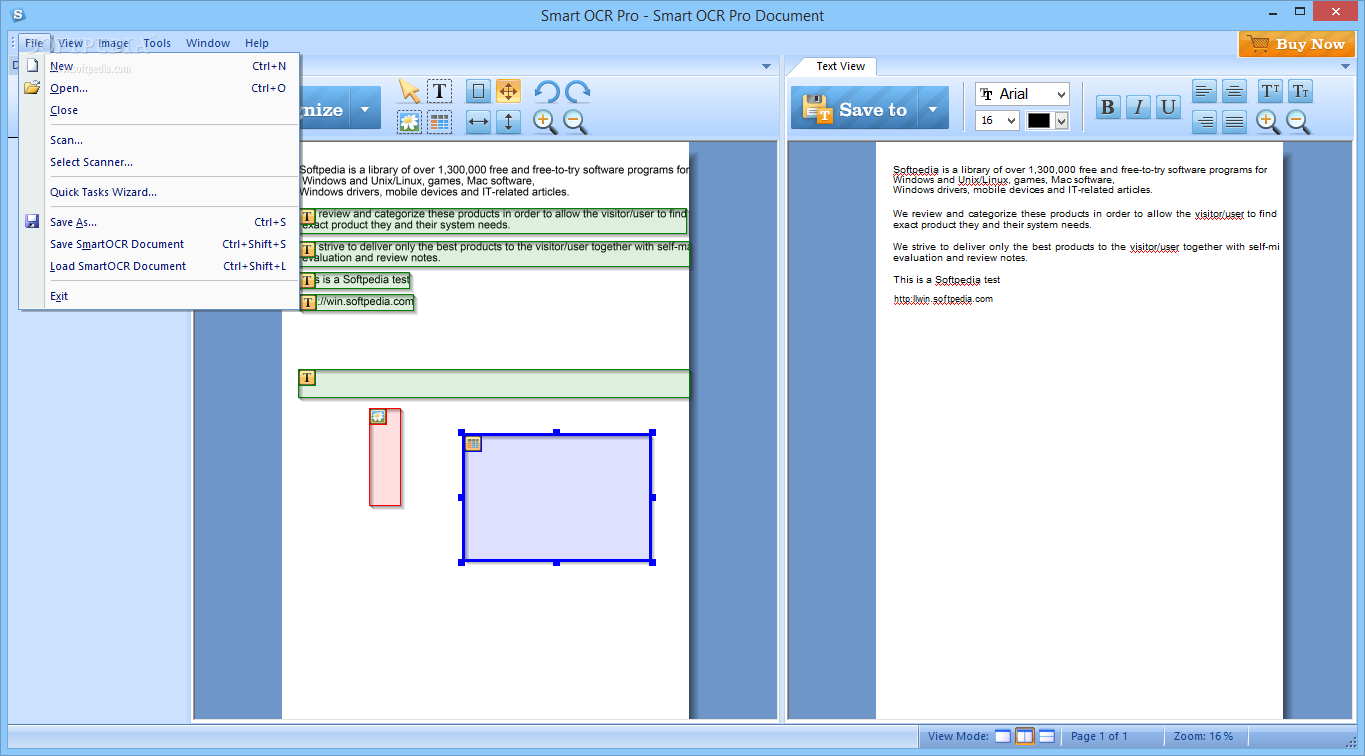This screenshot has height=756, width=1365.
Task: Choose Select Scanner... menu entry
Action: 159,162
